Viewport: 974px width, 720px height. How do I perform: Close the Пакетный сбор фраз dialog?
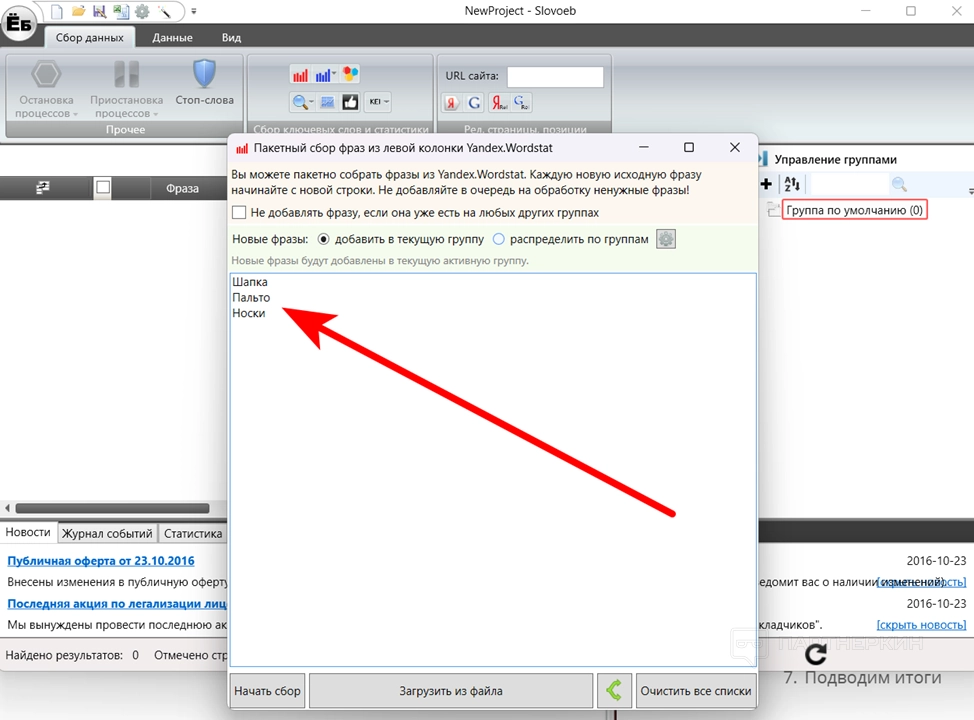click(x=735, y=147)
